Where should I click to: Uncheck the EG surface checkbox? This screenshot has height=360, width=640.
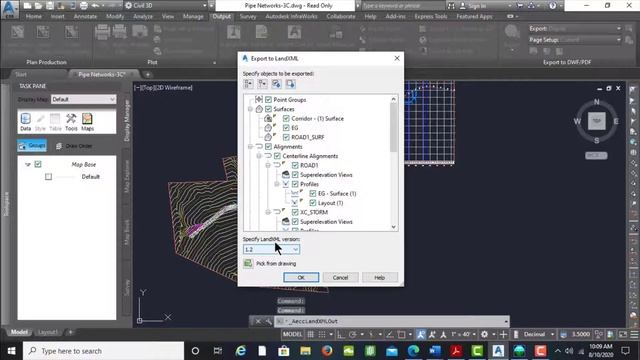click(286, 128)
